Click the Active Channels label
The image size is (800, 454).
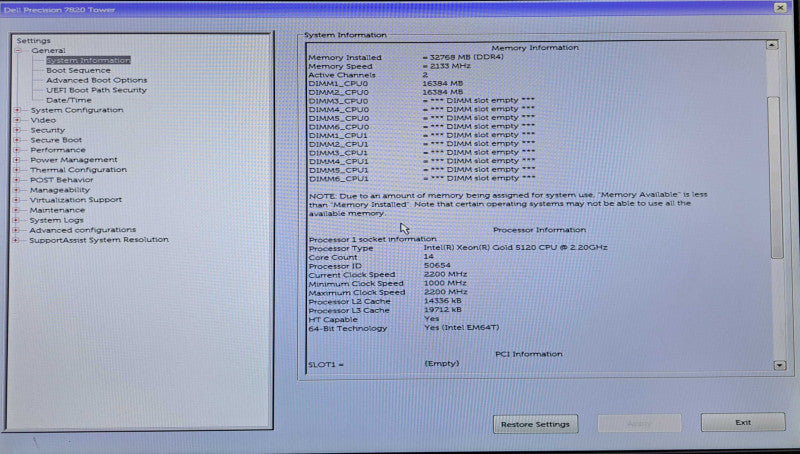341,75
